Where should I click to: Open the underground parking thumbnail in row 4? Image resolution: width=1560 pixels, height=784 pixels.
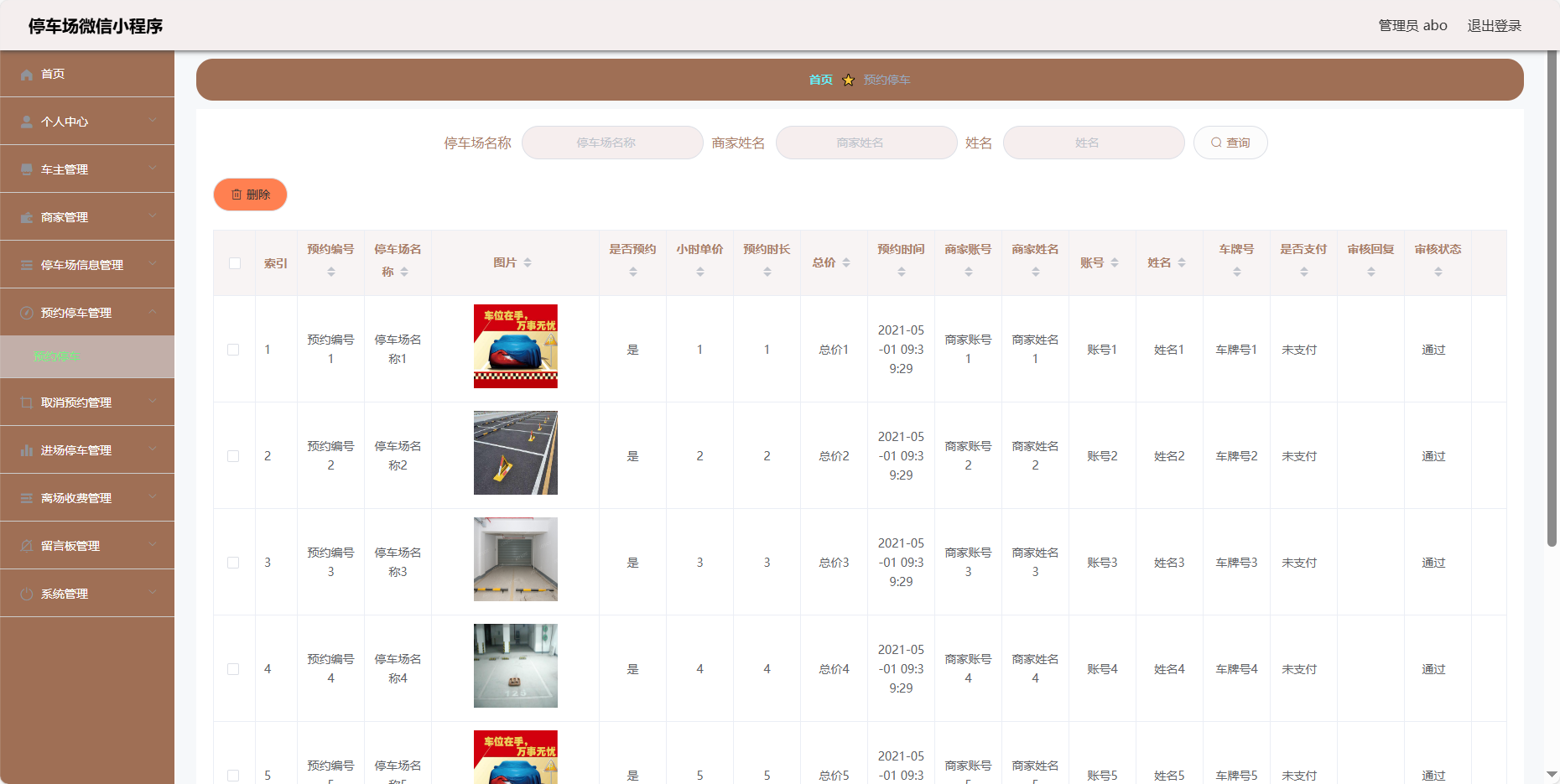[516, 666]
